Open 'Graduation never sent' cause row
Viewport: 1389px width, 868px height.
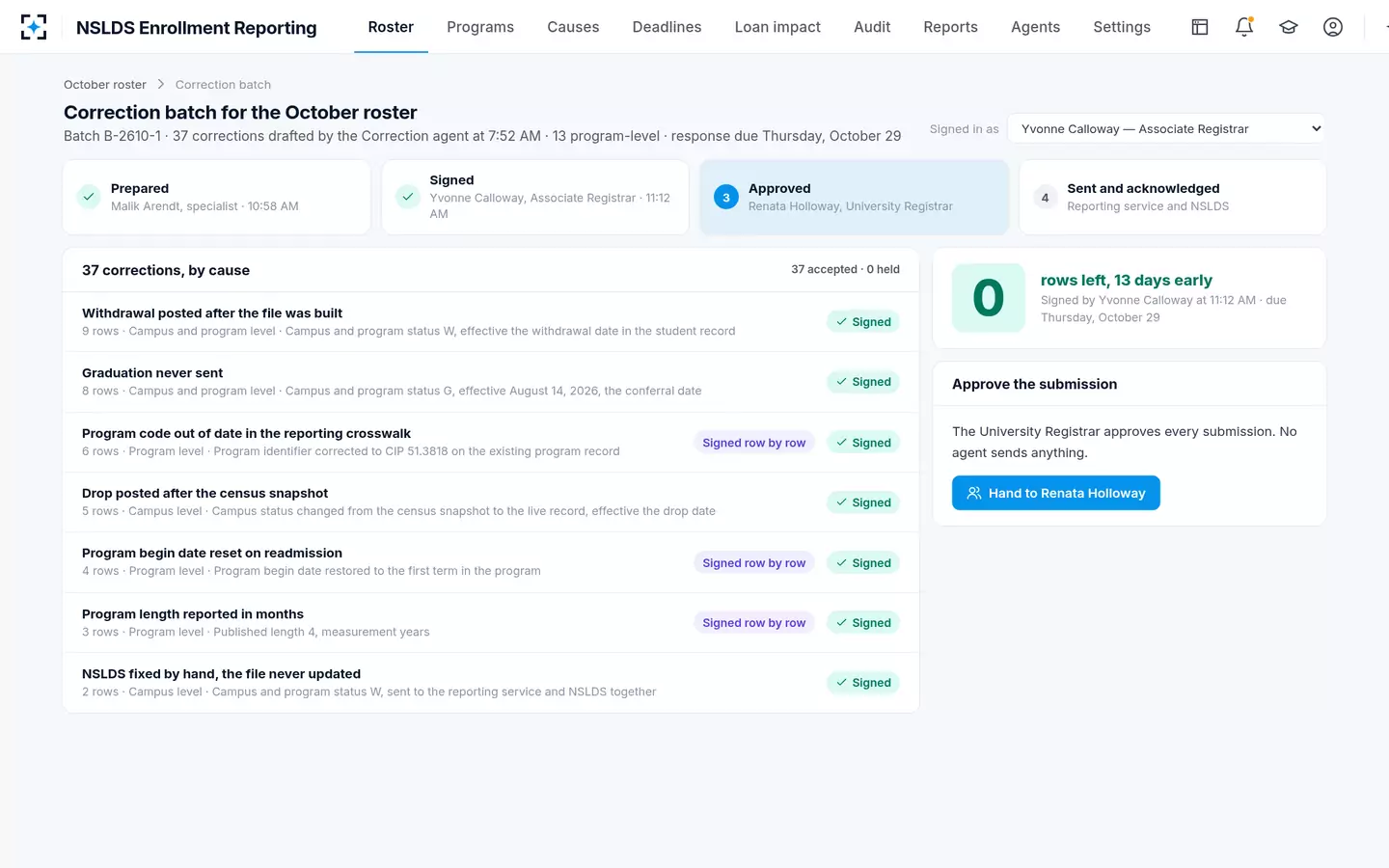(491, 382)
